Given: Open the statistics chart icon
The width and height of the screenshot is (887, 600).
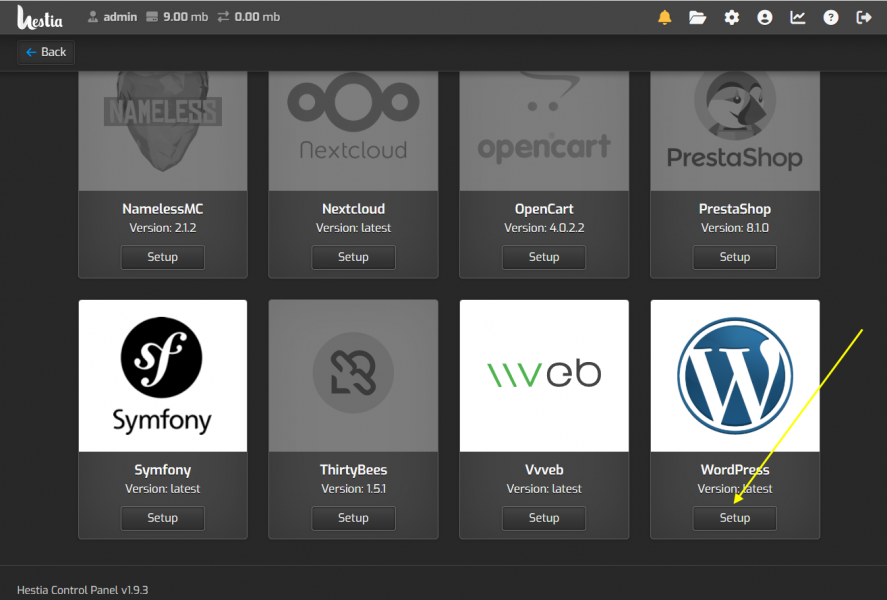Looking at the screenshot, I should tap(798, 18).
